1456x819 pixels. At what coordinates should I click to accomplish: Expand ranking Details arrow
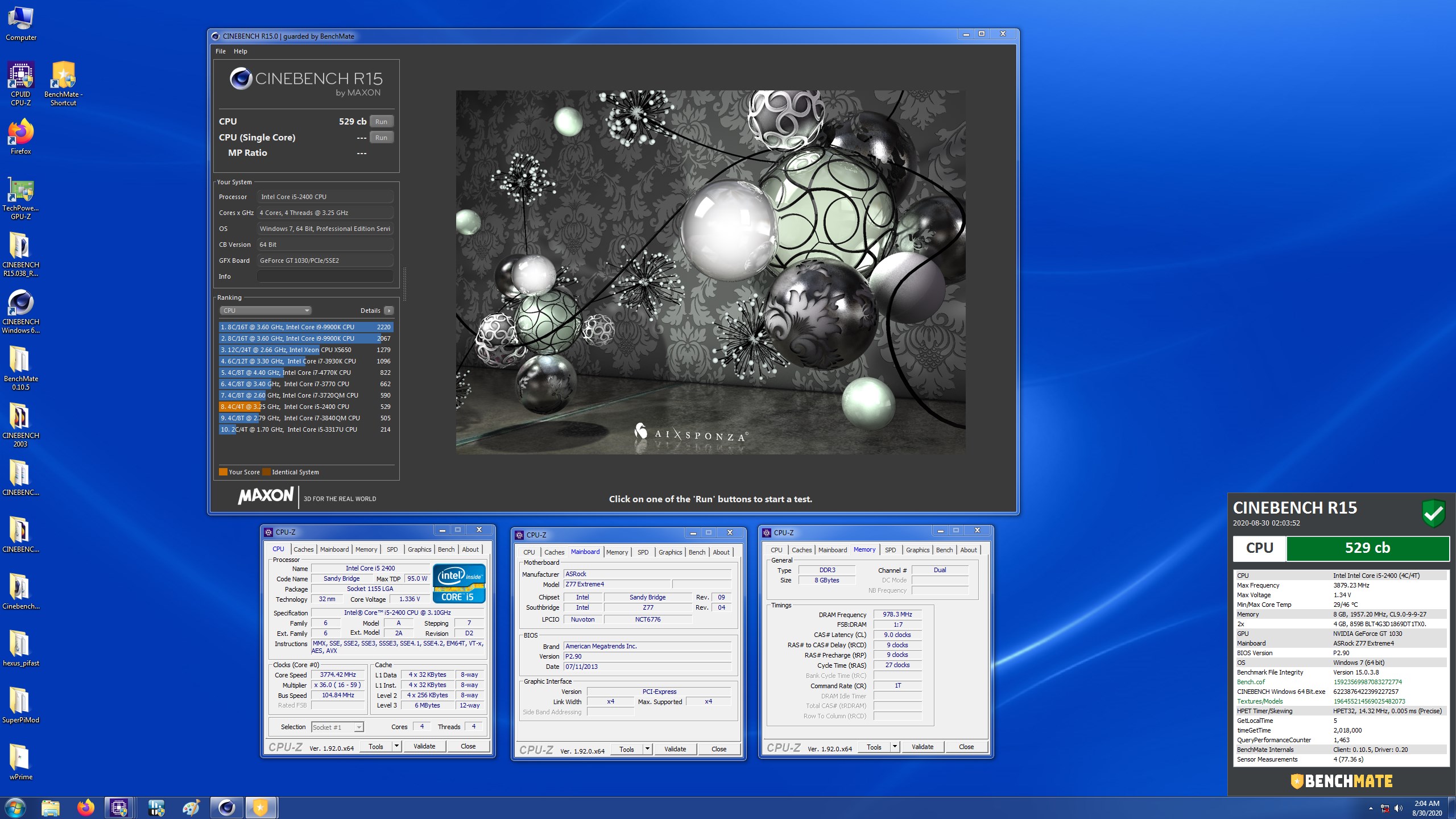click(388, 311)
